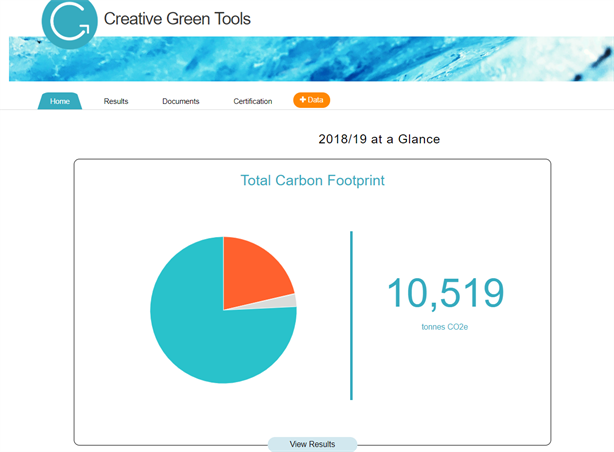Click the 10,519 carbon total figure
This screenshot has height=452, width=614.
click(445, 294)
